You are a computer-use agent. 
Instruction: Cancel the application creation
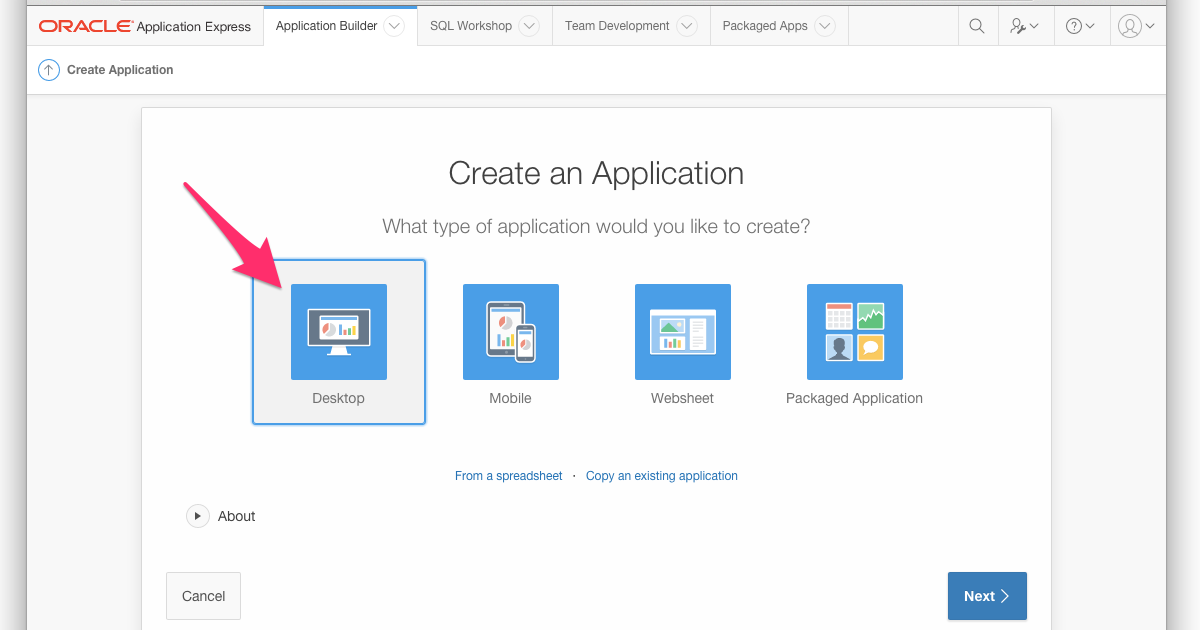(x=203, y=595)
